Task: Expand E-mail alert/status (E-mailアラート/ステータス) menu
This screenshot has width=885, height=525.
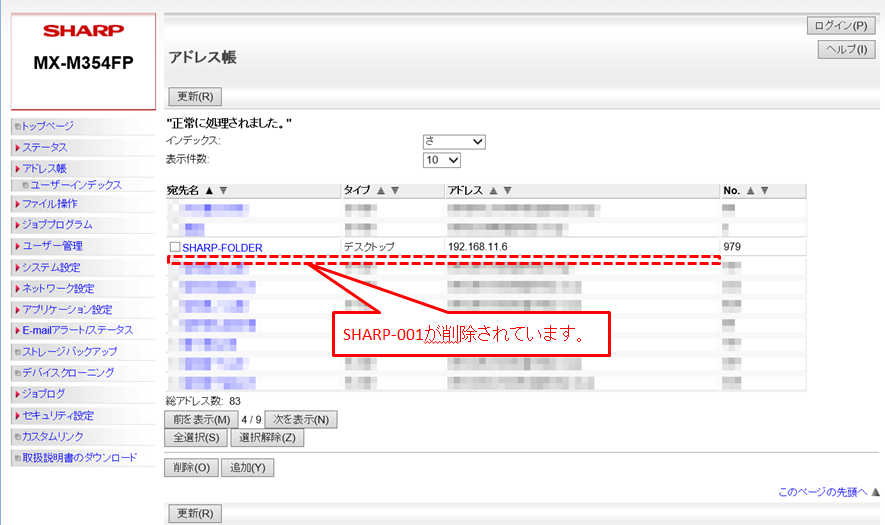Action: point(77,330)
